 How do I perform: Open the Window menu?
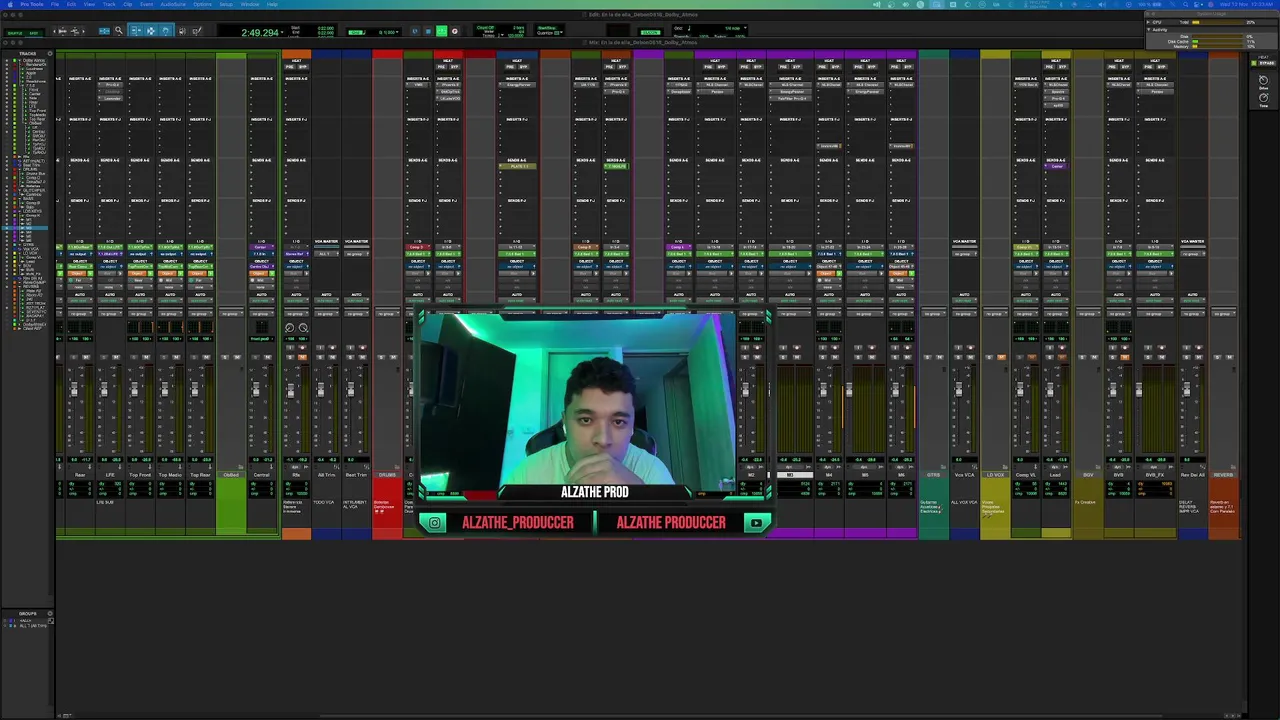tap(250, 4)
